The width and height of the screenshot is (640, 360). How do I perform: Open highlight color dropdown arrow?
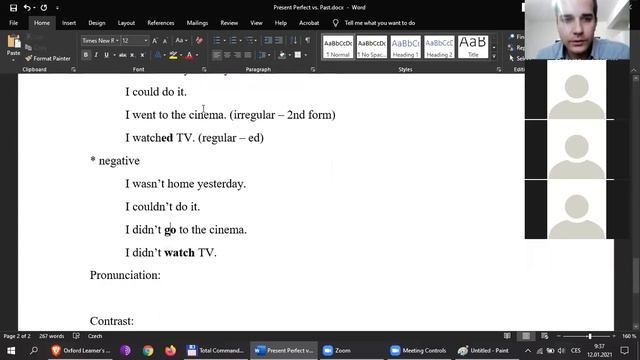[x=181, y=55]
